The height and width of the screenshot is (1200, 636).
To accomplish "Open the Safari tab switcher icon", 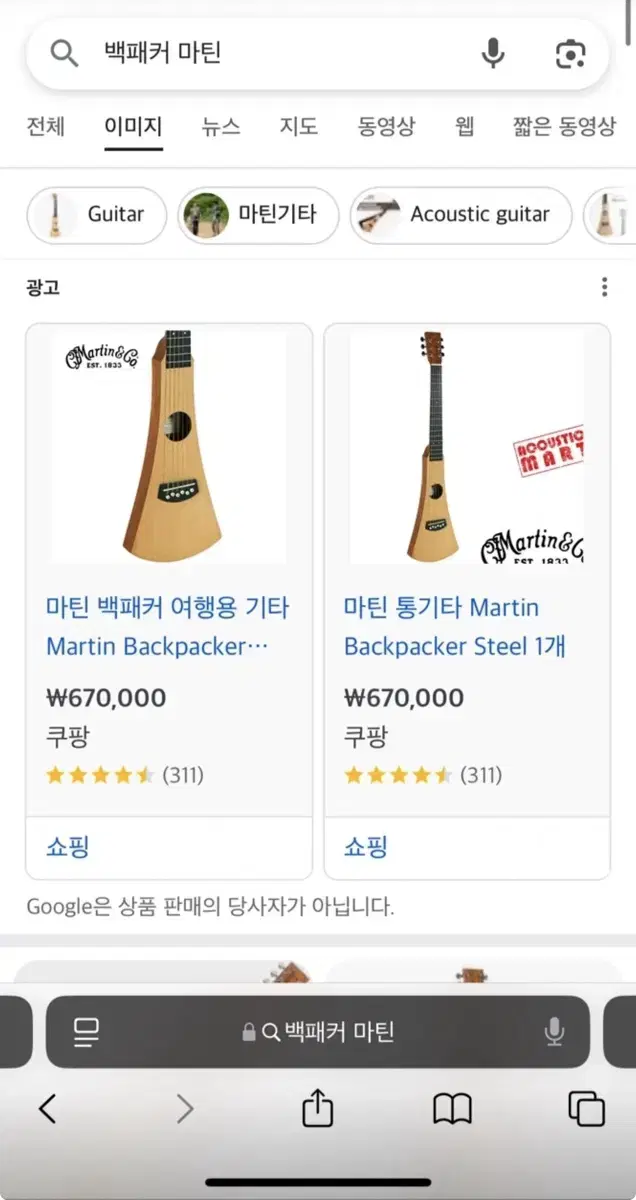I will (586, 1109).
